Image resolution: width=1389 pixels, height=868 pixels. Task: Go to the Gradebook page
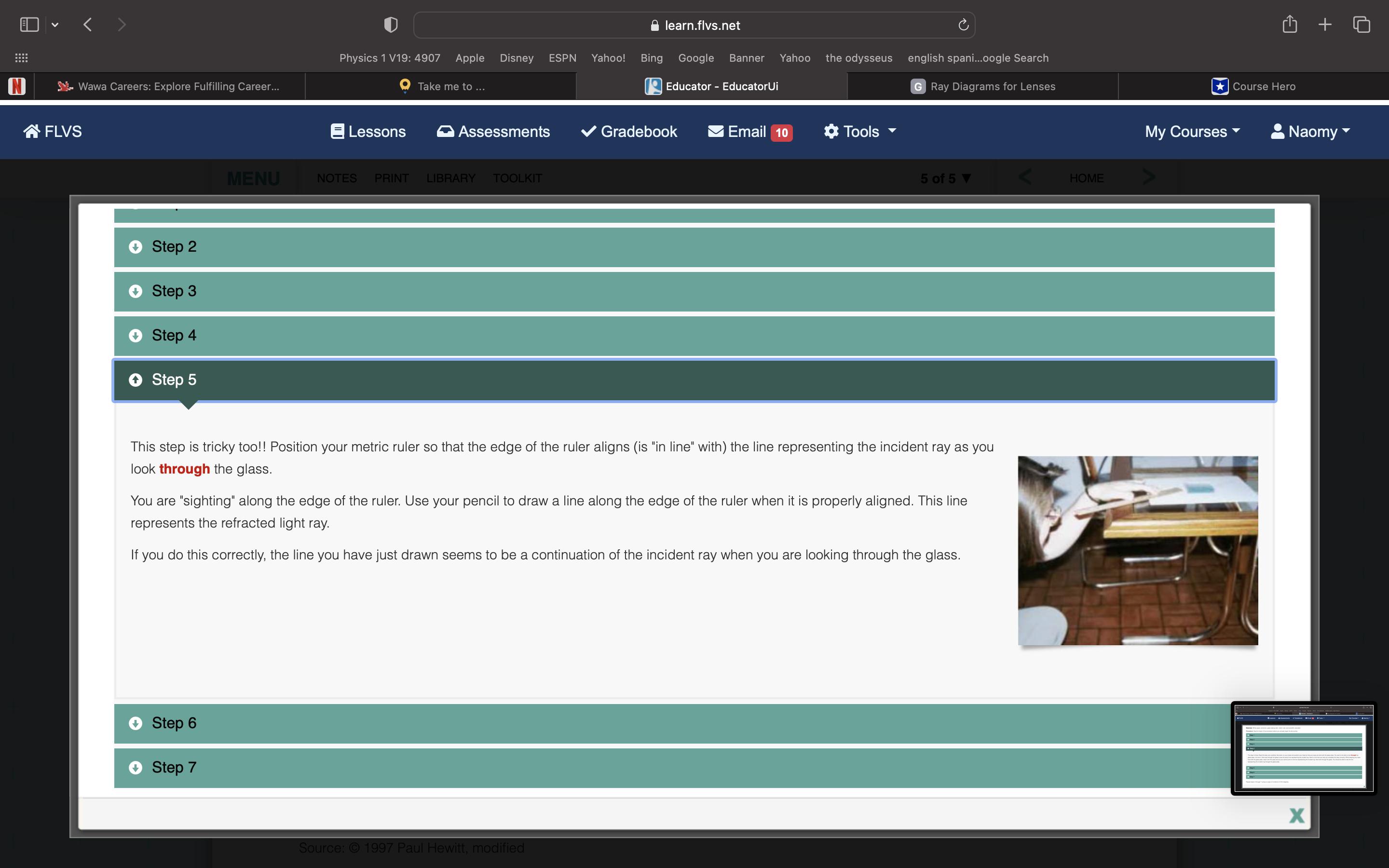click(x=629, y=132)
